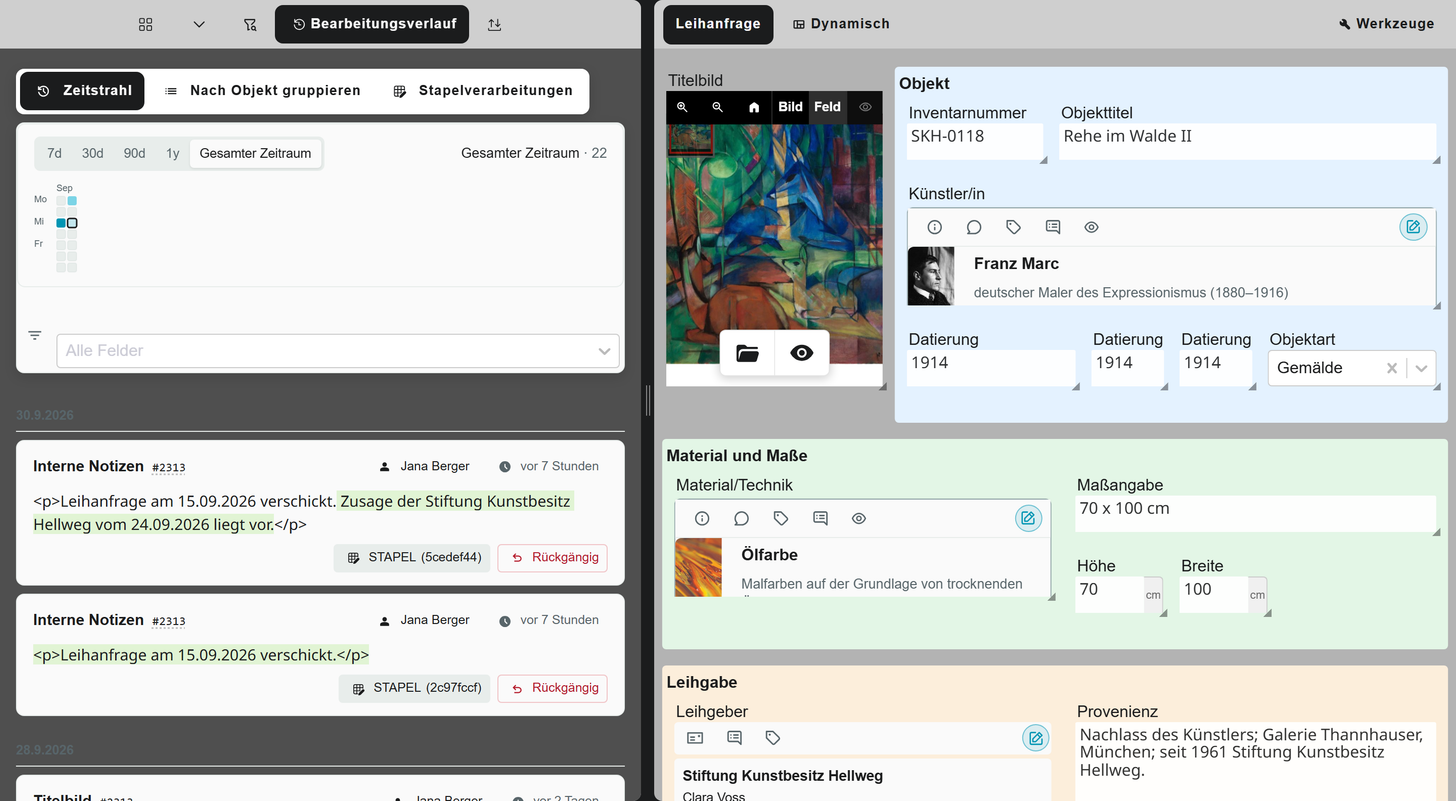The height and width of the screenshot is (801, 1456).
Task: Open the Bearbeitungsverlauf view
Action: click(372, 24)
